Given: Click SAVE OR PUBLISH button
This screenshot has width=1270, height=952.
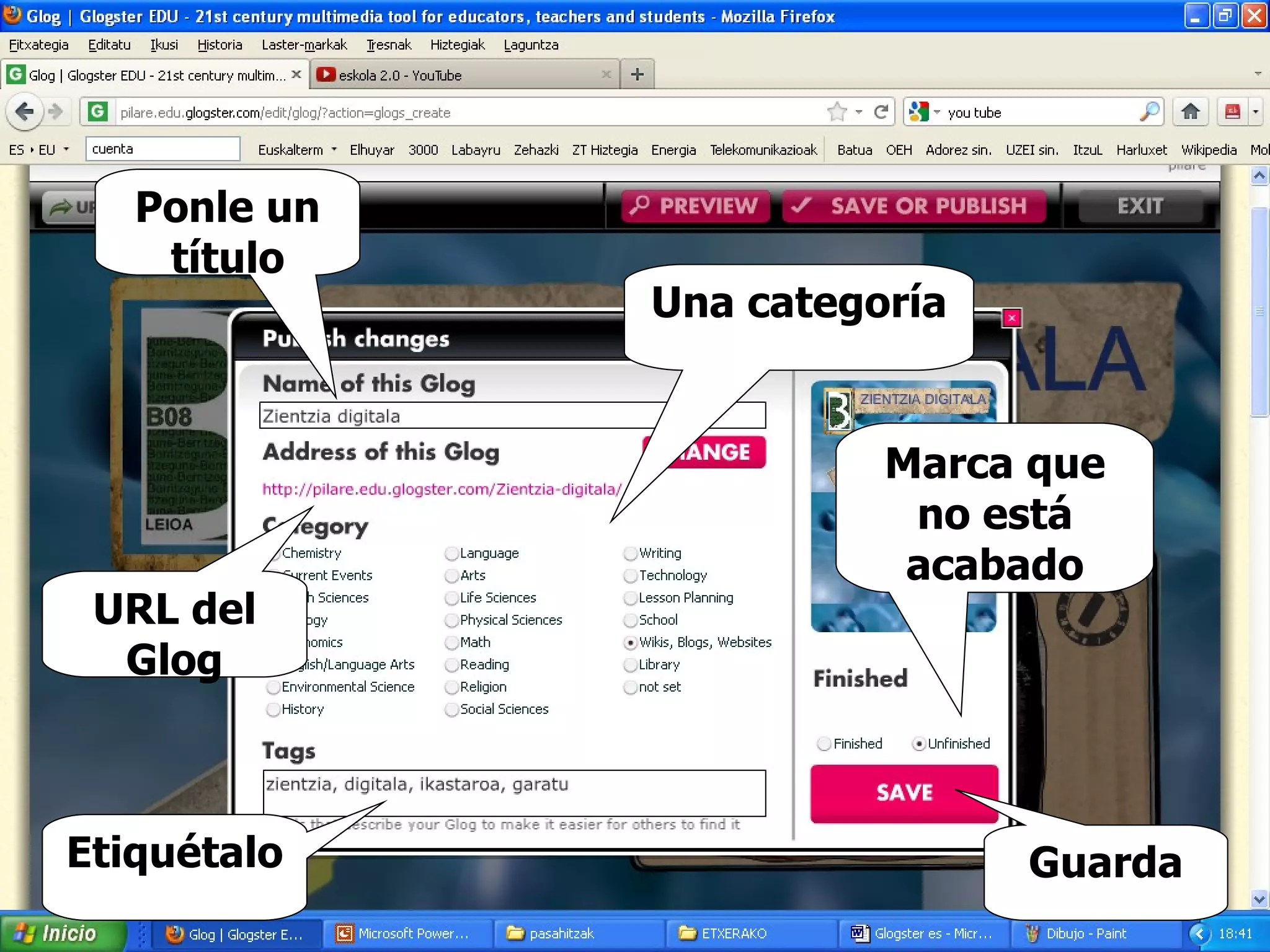Looking at the screenshot, I should [x=913, y=206].
